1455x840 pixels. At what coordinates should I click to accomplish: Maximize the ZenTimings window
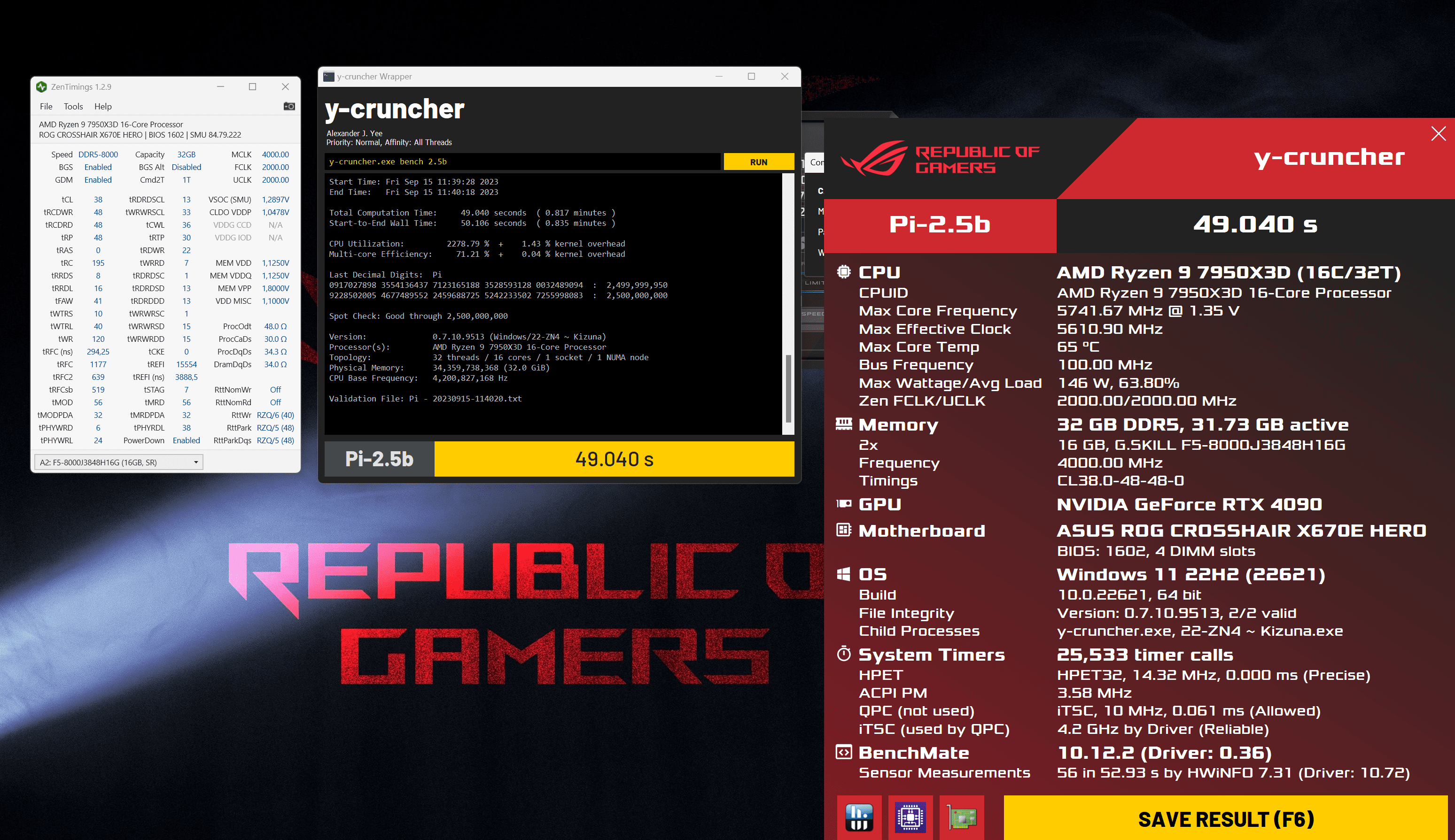coord(252,86)
